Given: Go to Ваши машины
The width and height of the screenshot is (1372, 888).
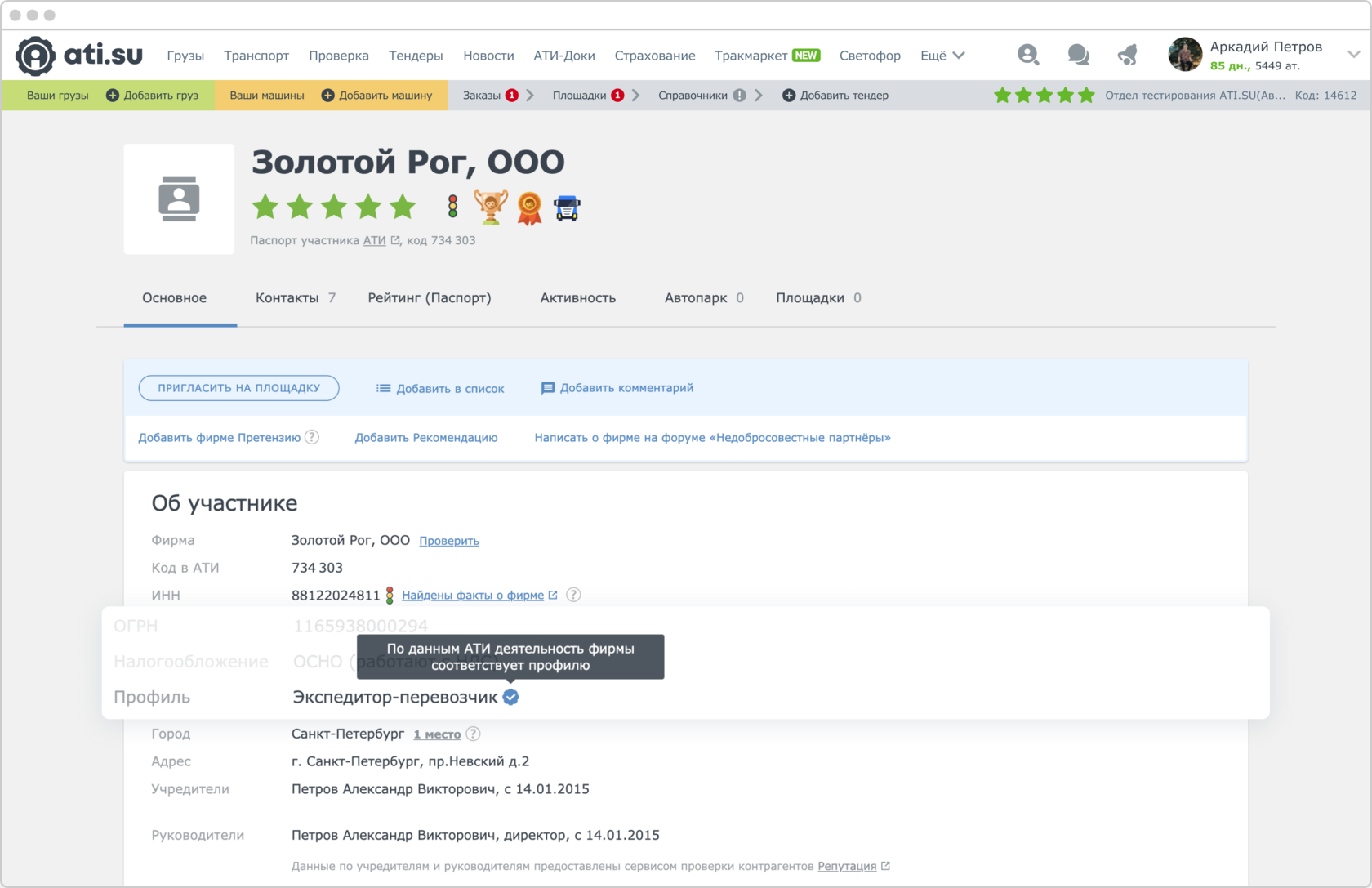Looking at the screenshot, I should point(267,96).
